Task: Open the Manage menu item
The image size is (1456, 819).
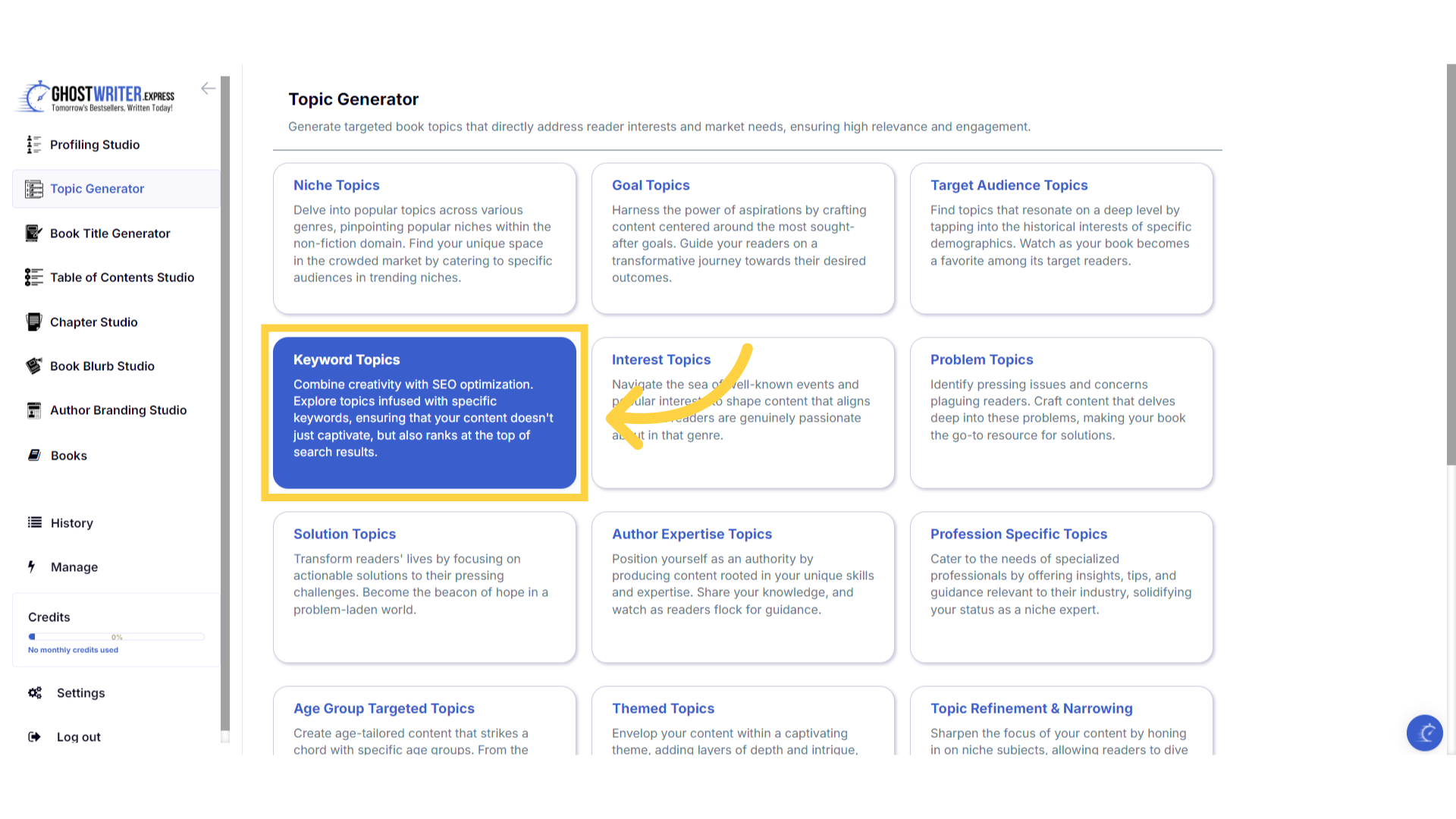Action: (x=74, y=567)
